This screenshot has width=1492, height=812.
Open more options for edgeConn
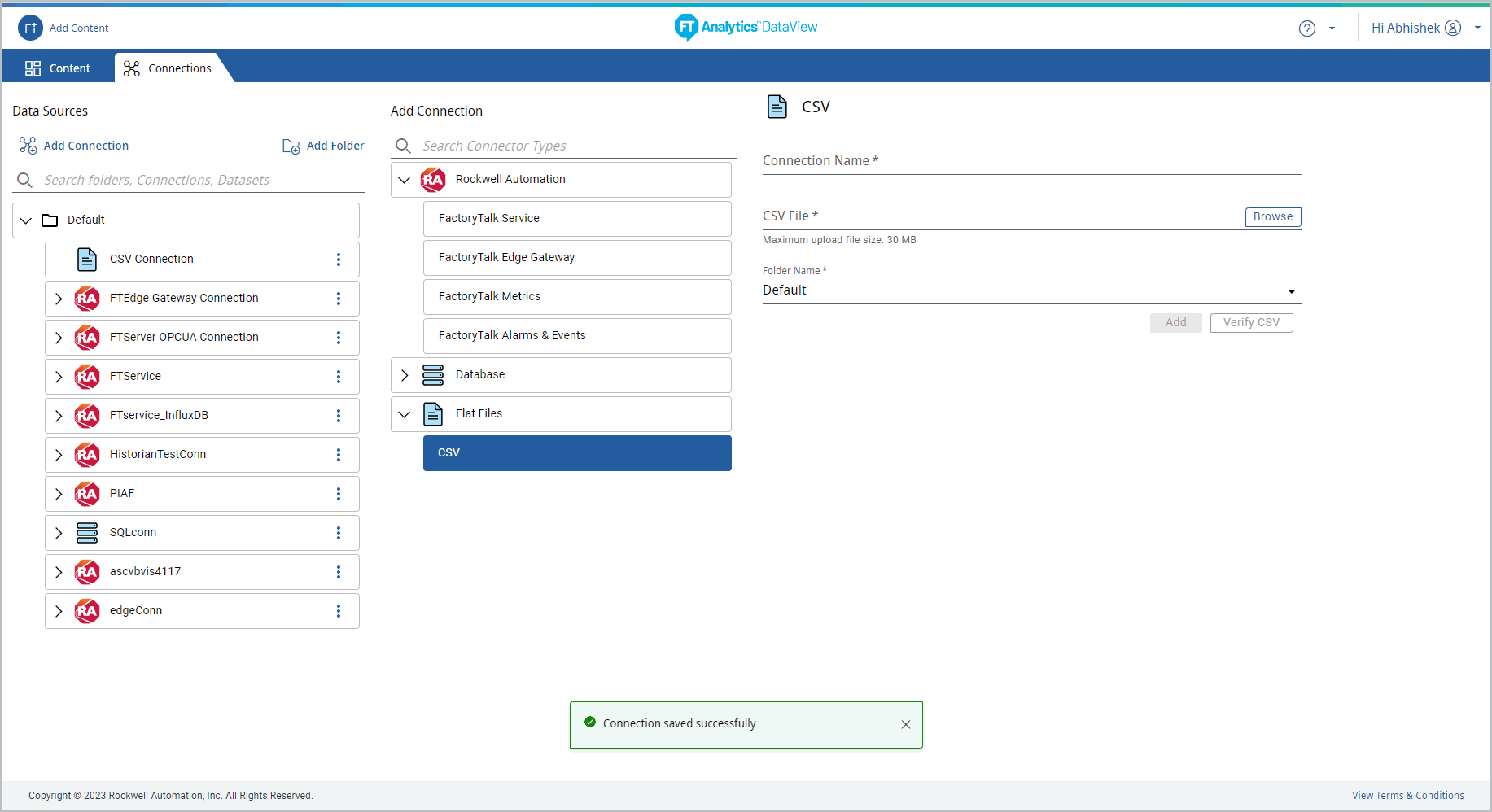pyautogui.click(x=339, y=611)
